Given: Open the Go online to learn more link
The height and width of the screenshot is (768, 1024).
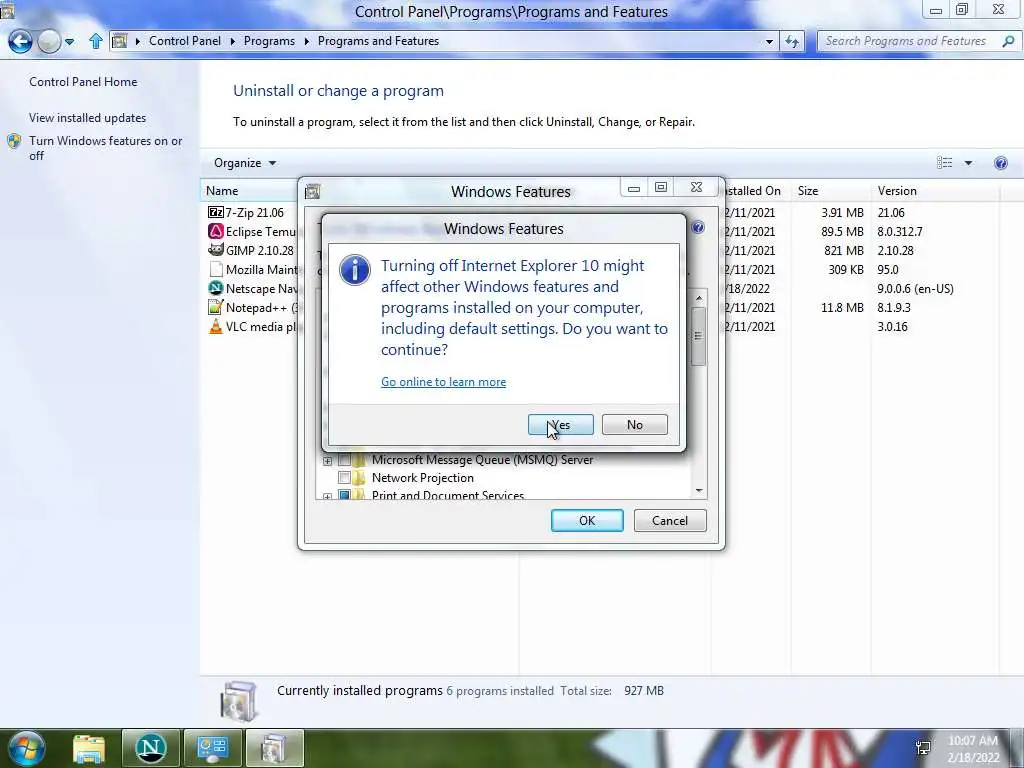Looking at the screenshot, I should (x=443, y=382).
